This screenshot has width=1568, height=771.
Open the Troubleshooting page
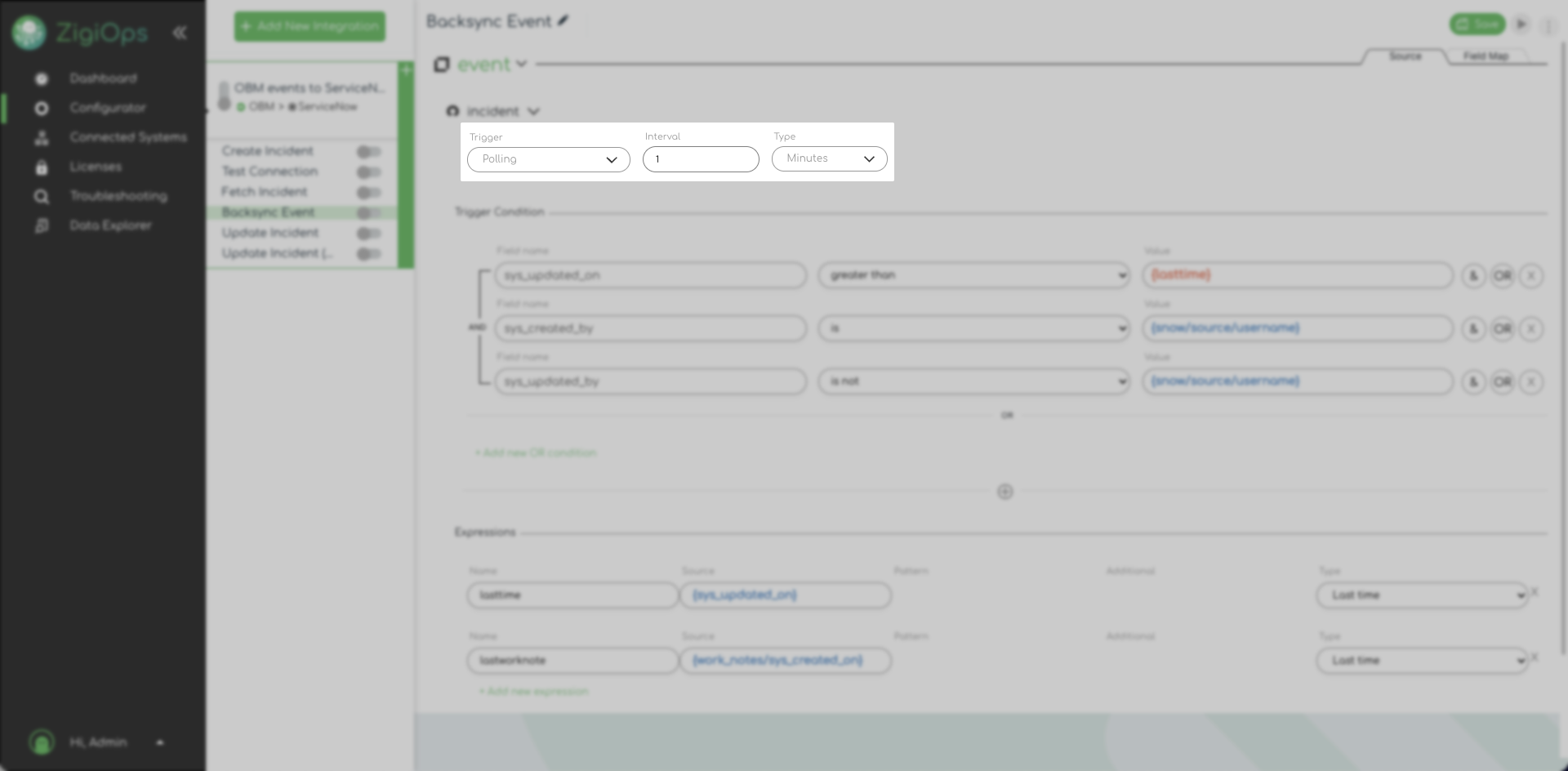coord(118,196)
